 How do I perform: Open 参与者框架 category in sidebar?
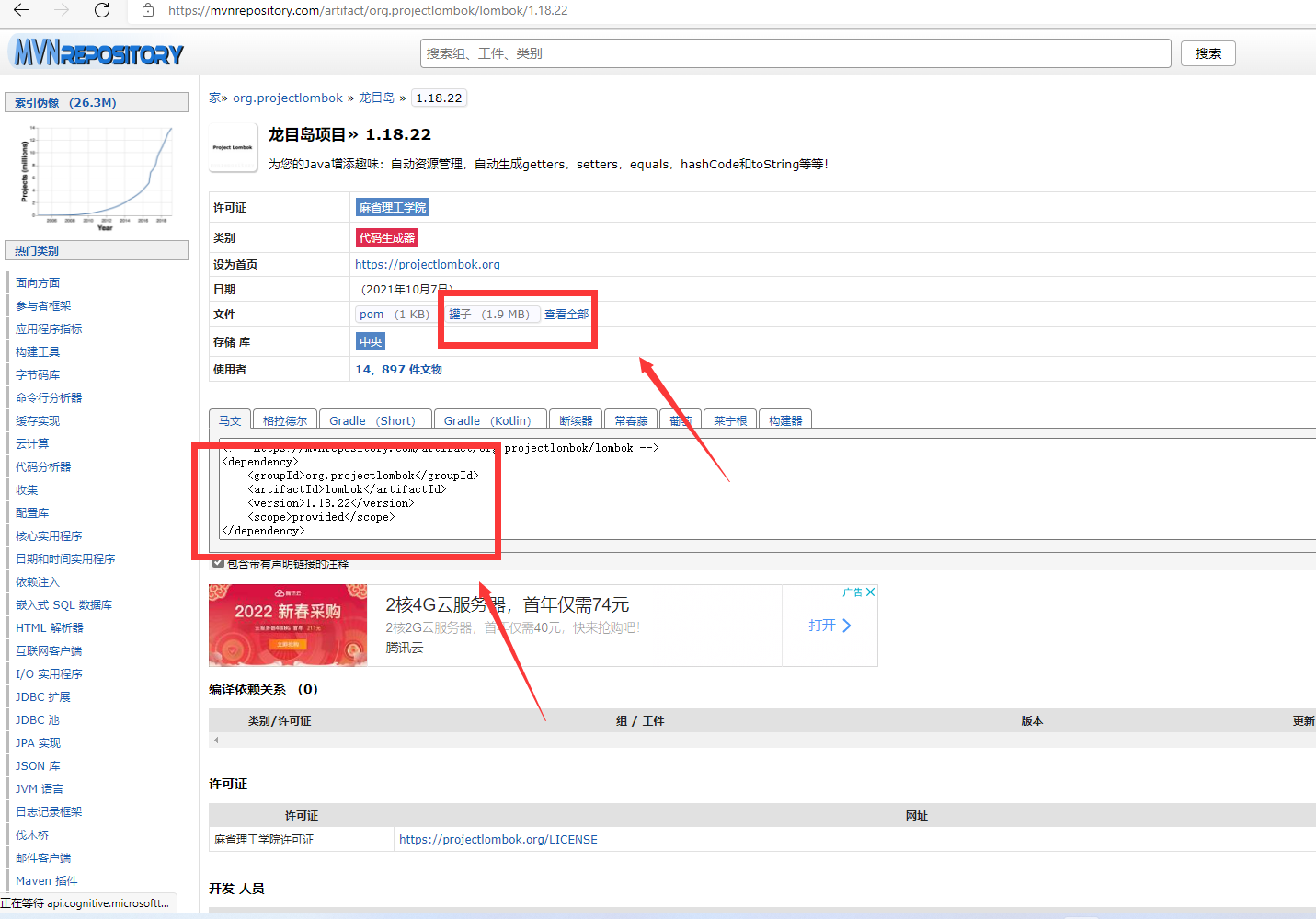pos(43,305)
